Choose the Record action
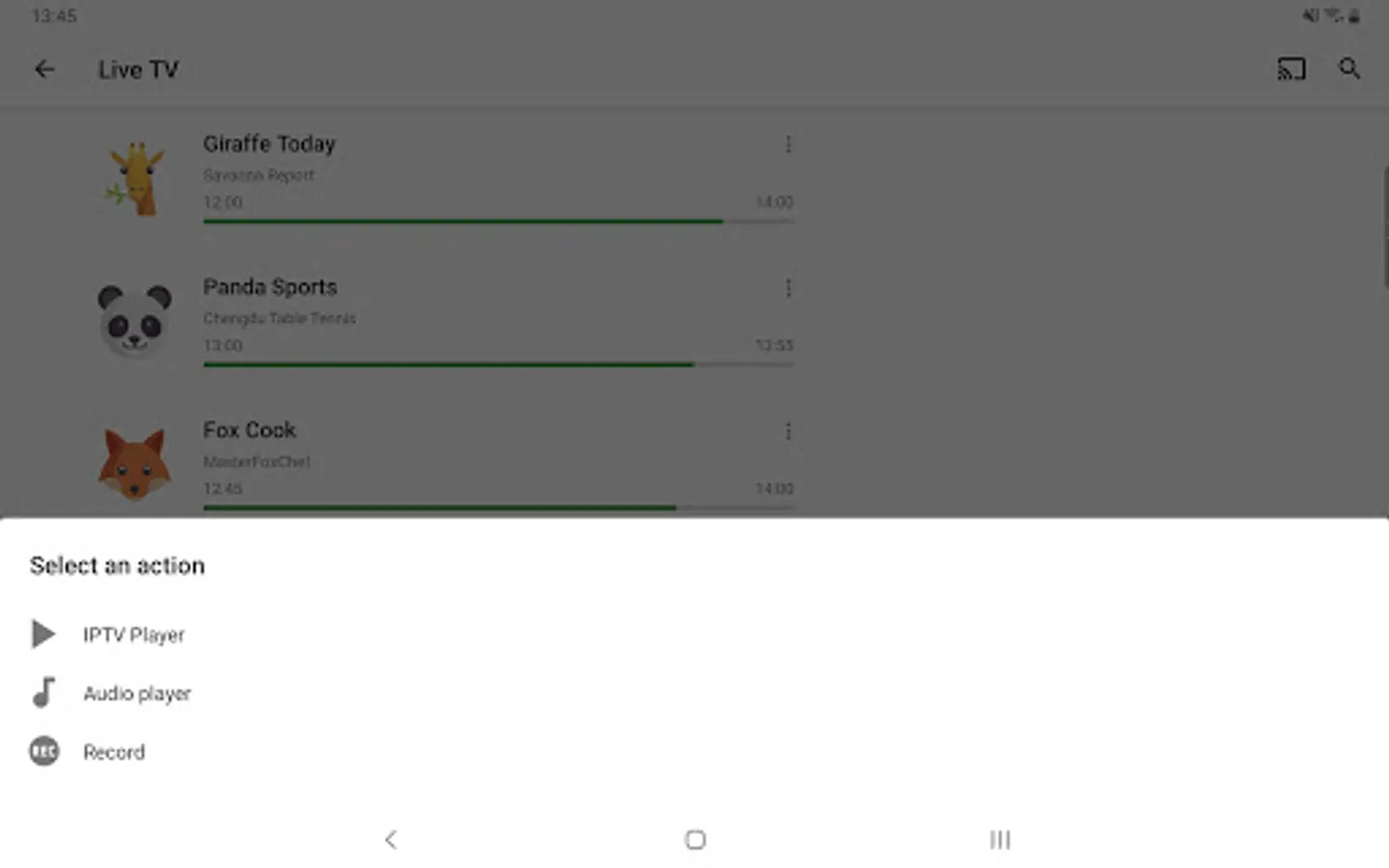The image size is (1389, 868). click(114, 752)
